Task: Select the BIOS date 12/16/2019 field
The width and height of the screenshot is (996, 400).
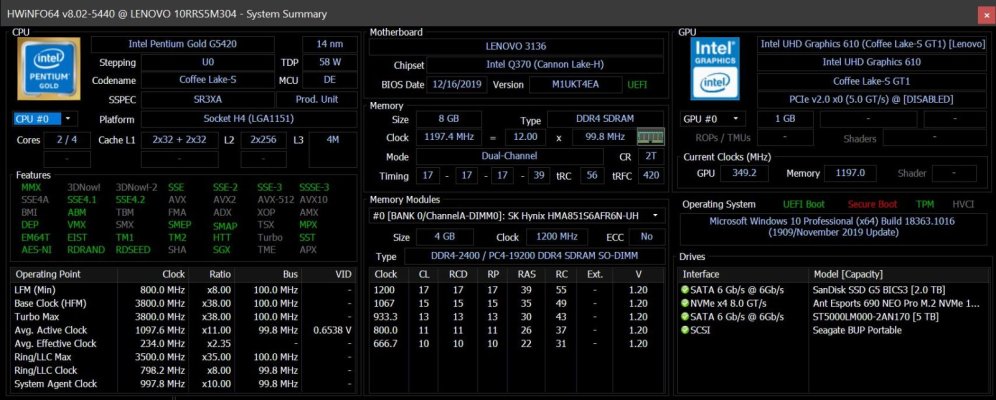Action: point(457,84)
